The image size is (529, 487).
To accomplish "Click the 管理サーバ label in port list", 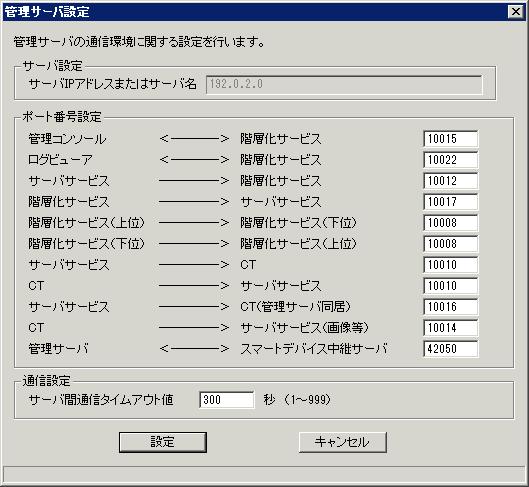I will 58,349.
